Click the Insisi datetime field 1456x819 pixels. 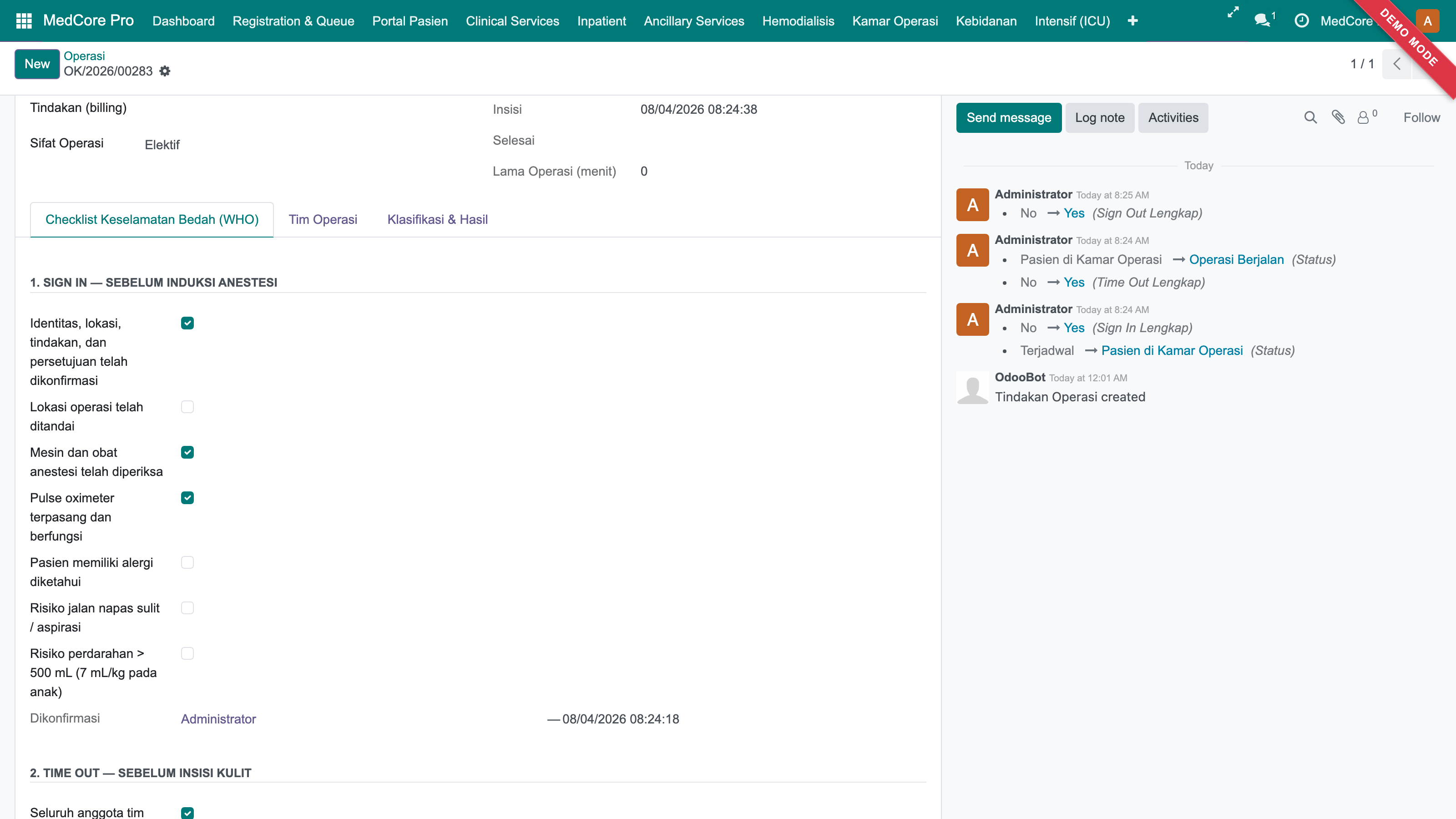698,110
